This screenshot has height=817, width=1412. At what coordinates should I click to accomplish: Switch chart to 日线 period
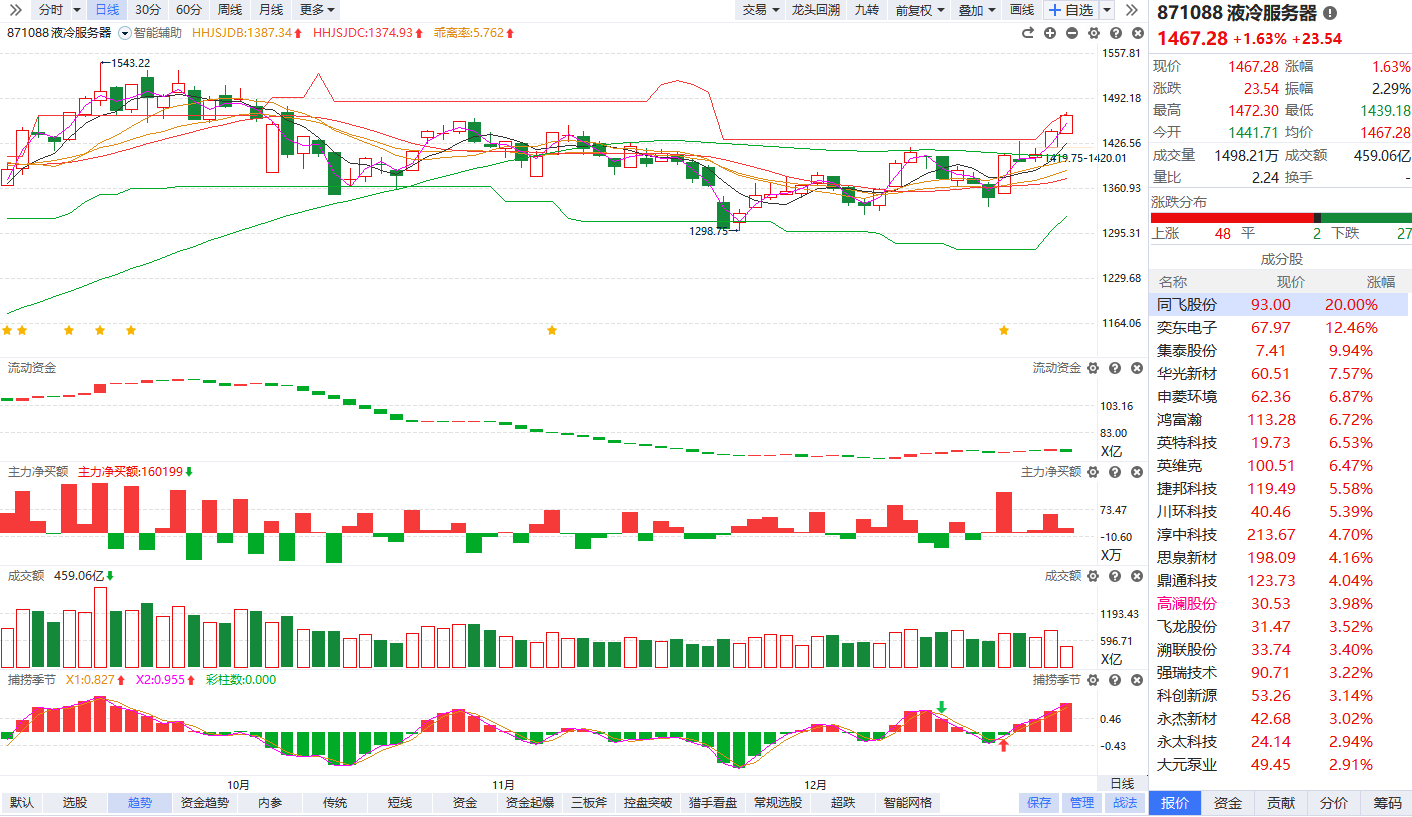tap(105, 10)
